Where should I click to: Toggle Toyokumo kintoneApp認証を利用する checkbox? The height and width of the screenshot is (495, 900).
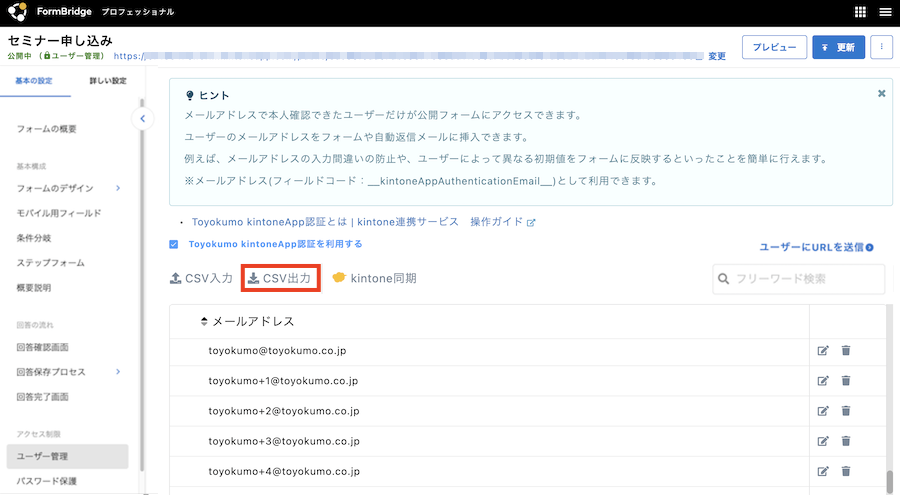[174, 244]
